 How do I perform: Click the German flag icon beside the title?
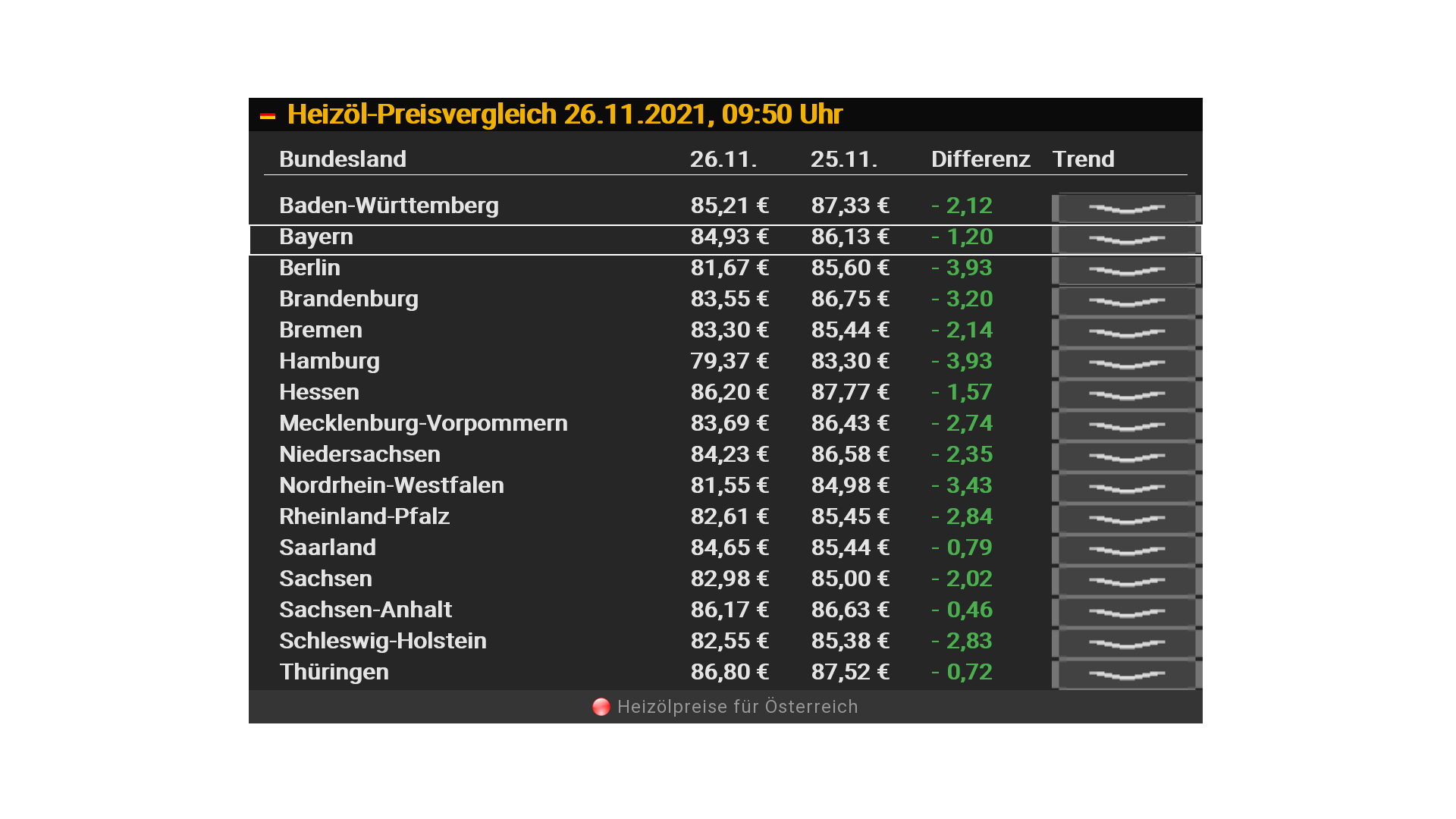point(267,116)
